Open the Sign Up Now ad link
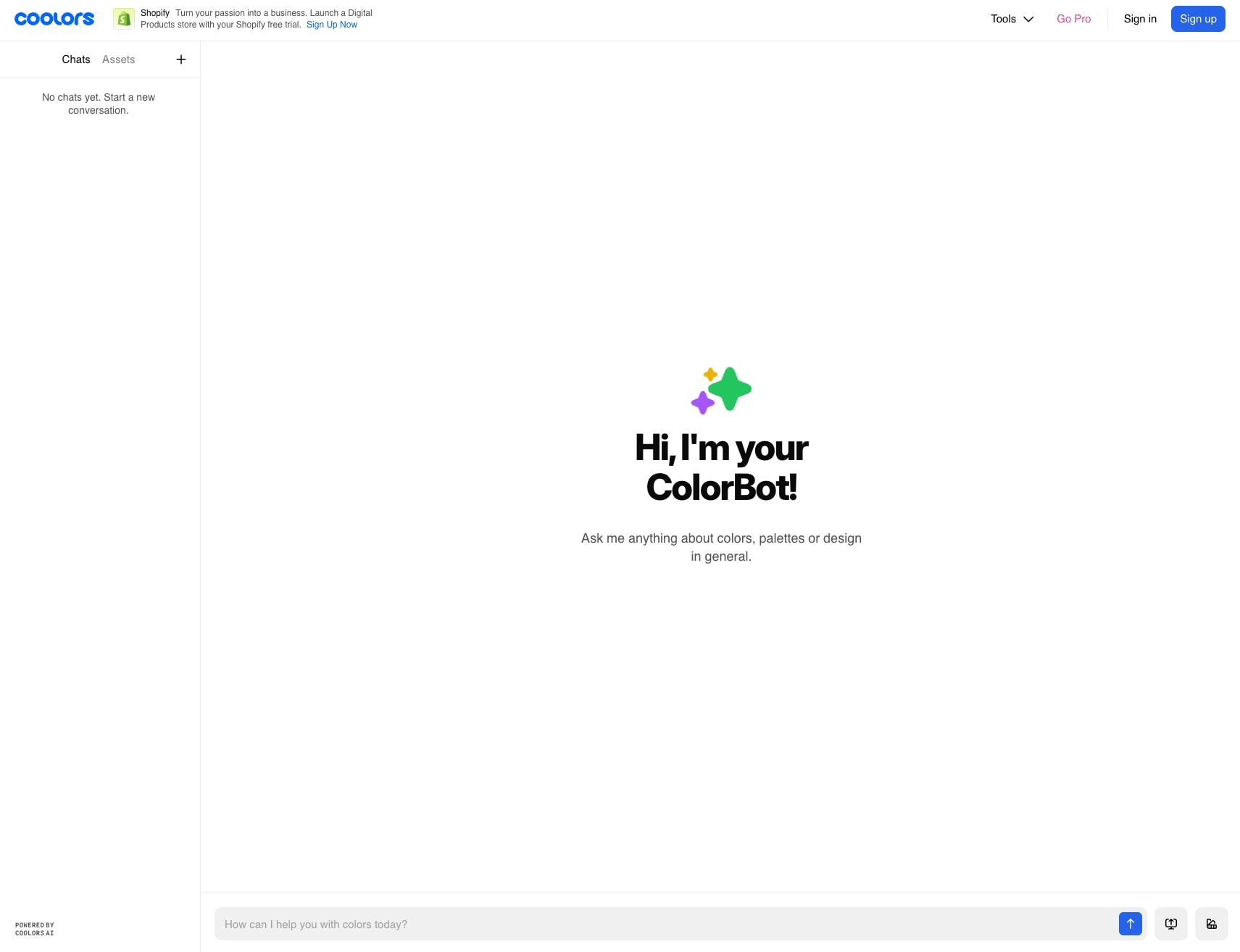The width and height of the screenshot is (1240, 952). [332, 25]
